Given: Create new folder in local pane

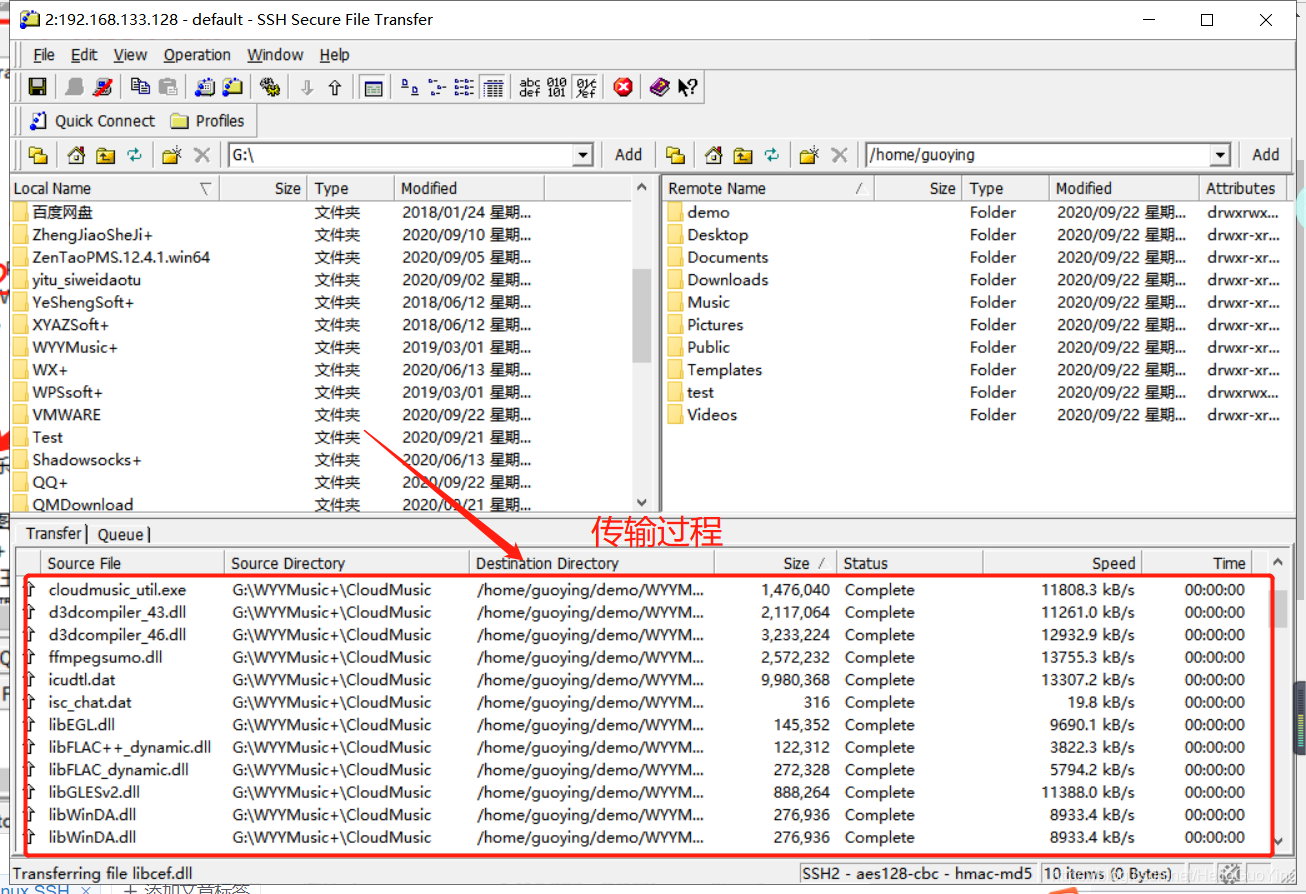Looking at the screenshot, I should point(171,155).
